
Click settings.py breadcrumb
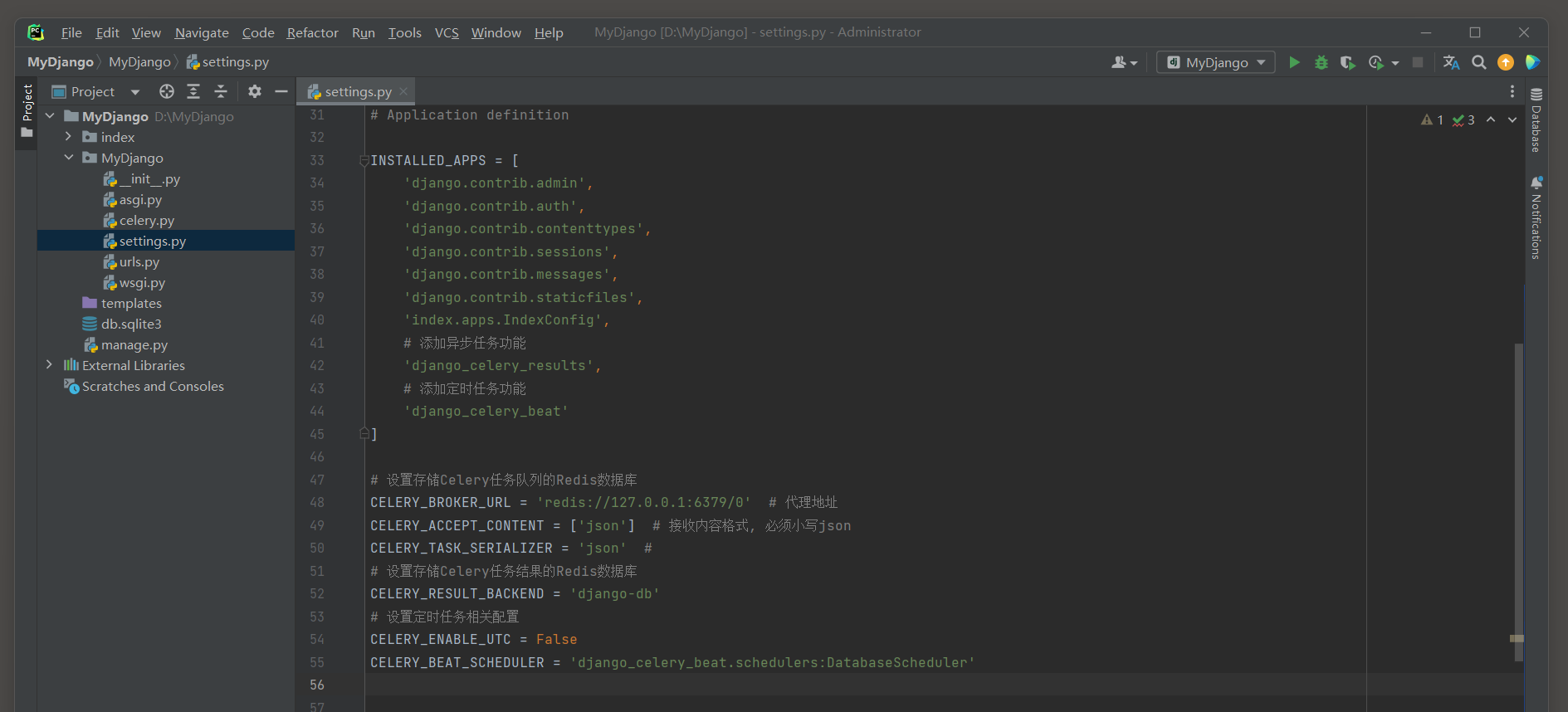(x=227, y=62)
